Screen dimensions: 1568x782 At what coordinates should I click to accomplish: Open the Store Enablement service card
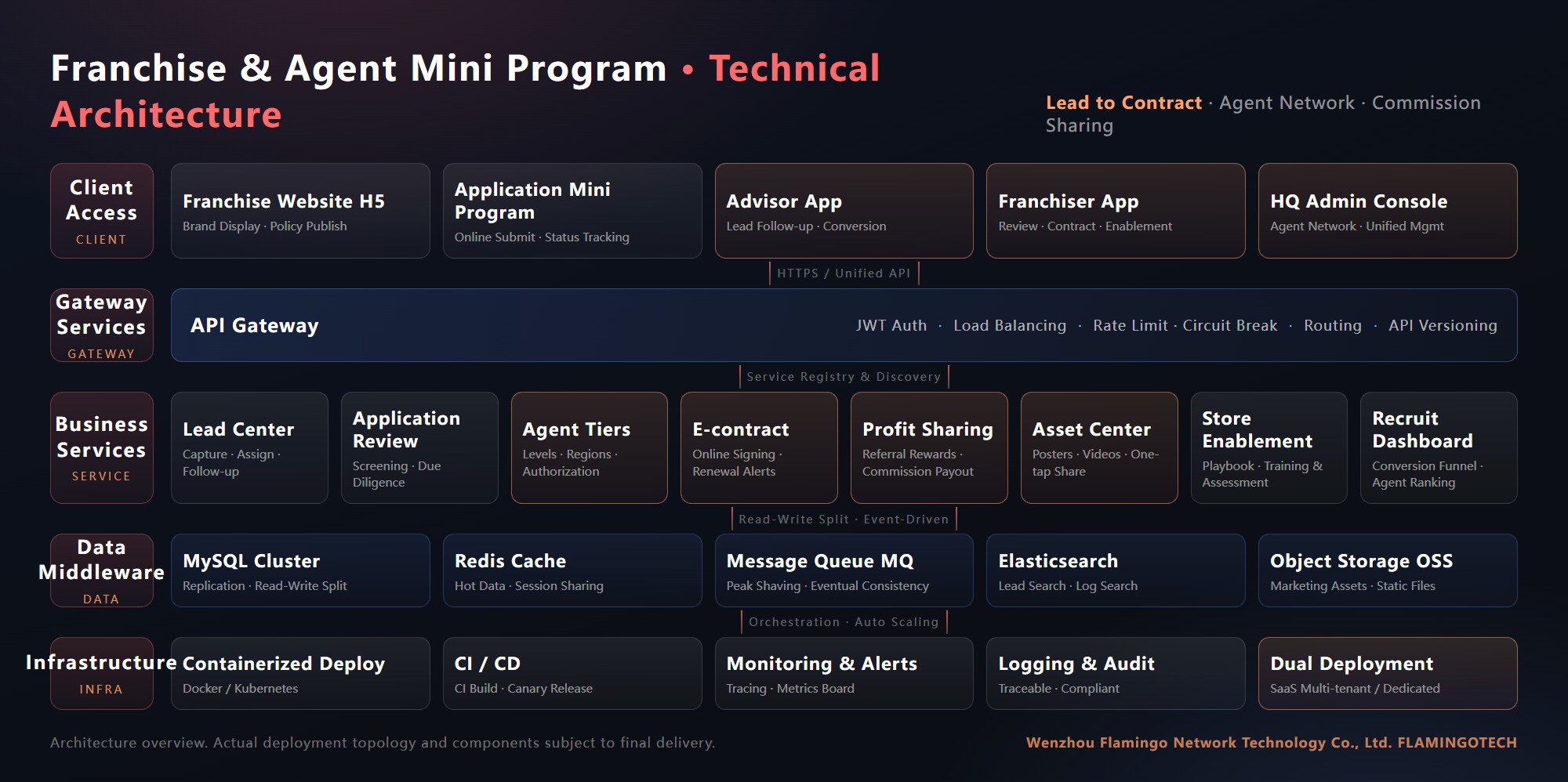(x=1269, y=447)
